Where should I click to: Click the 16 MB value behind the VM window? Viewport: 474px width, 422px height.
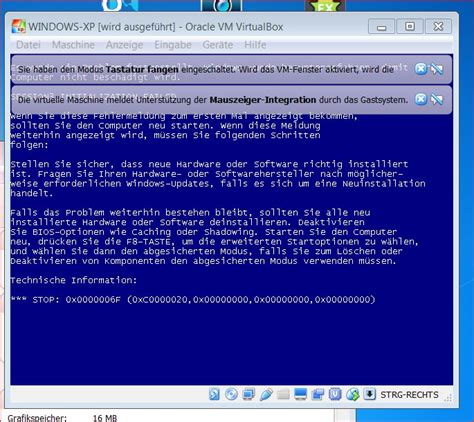pos(105,418)
